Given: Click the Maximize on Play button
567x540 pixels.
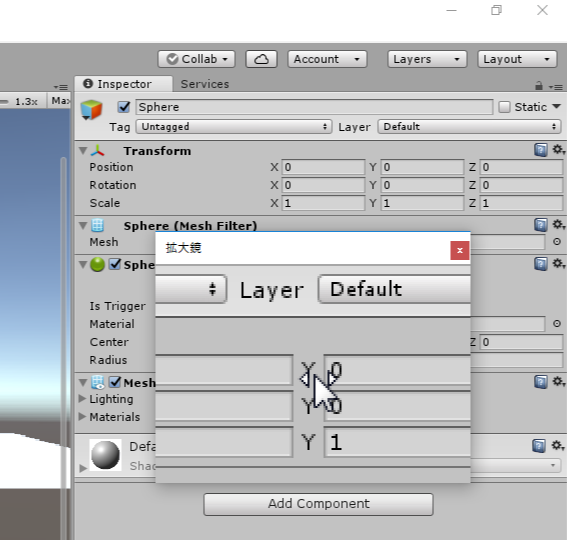Looking at the screenshot, I should (59, 101).
